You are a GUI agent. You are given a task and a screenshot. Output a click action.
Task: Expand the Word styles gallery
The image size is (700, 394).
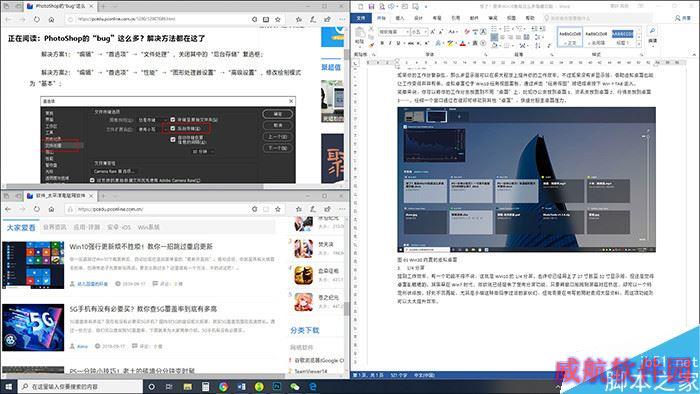(639, 44)
